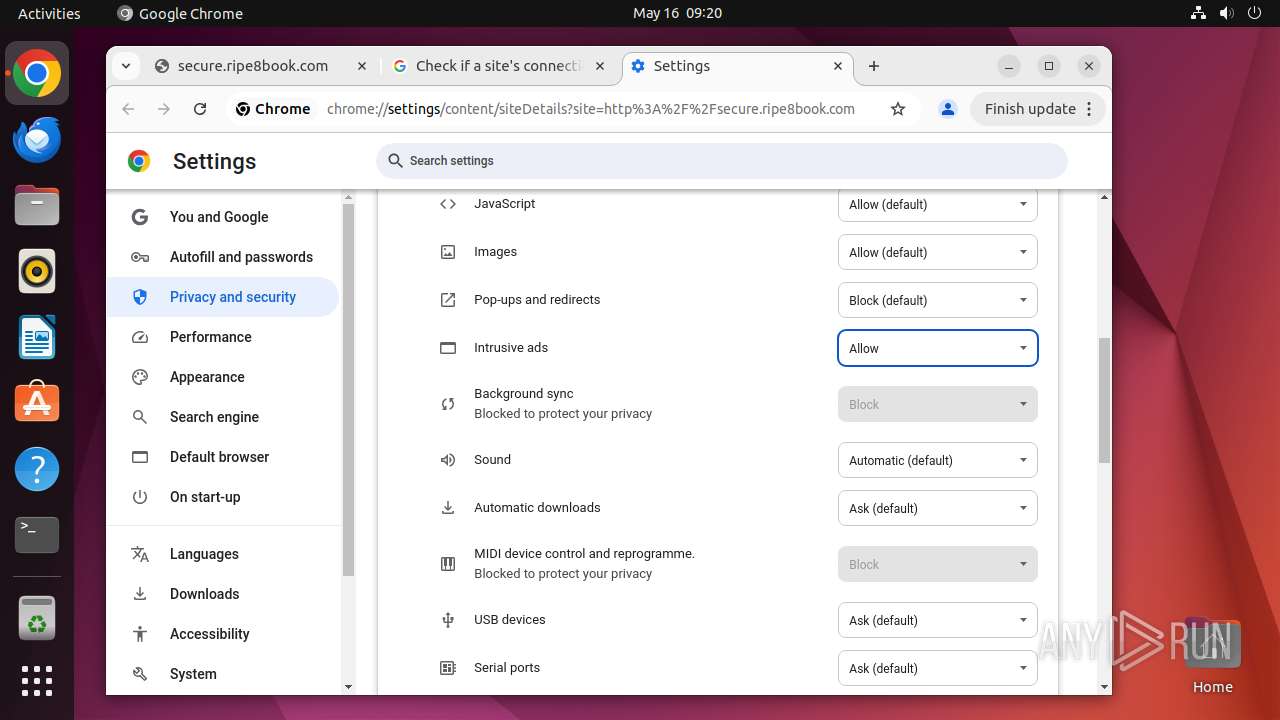Click the Background sync arrows icon
Viewport: 1280px width, 720px height.
pyautogui.click(x=448, y=404)
